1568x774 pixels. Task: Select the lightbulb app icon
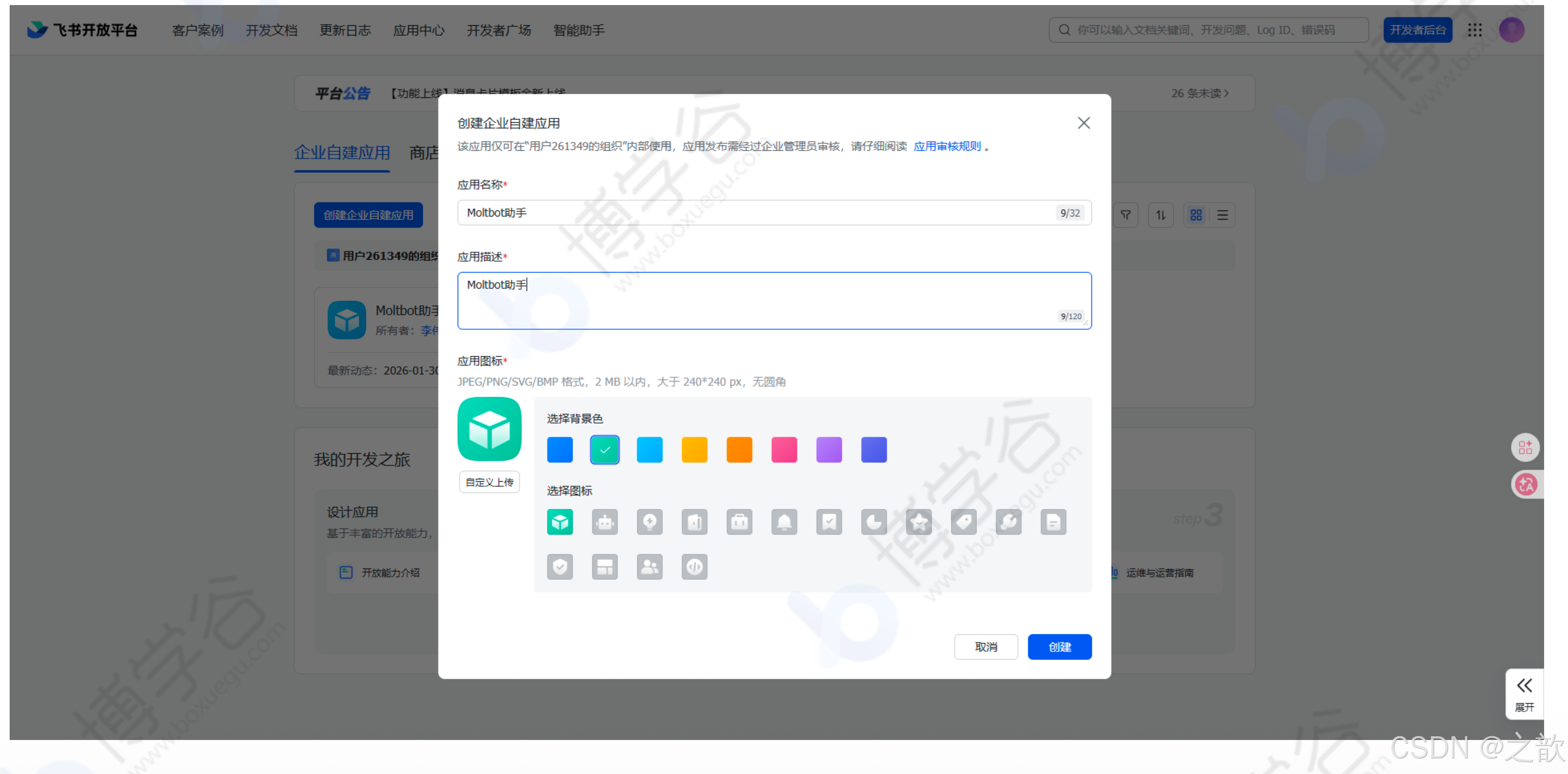(649, 522)
